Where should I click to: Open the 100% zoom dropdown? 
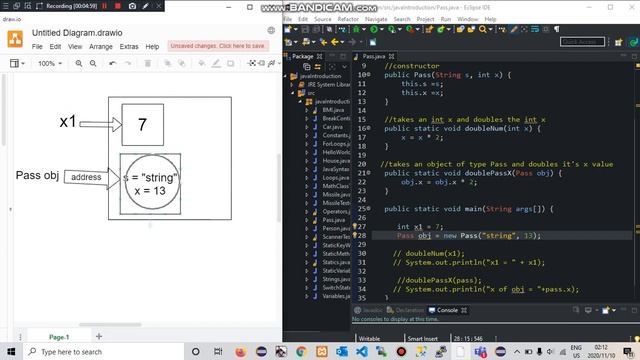(x=50, y=63)
